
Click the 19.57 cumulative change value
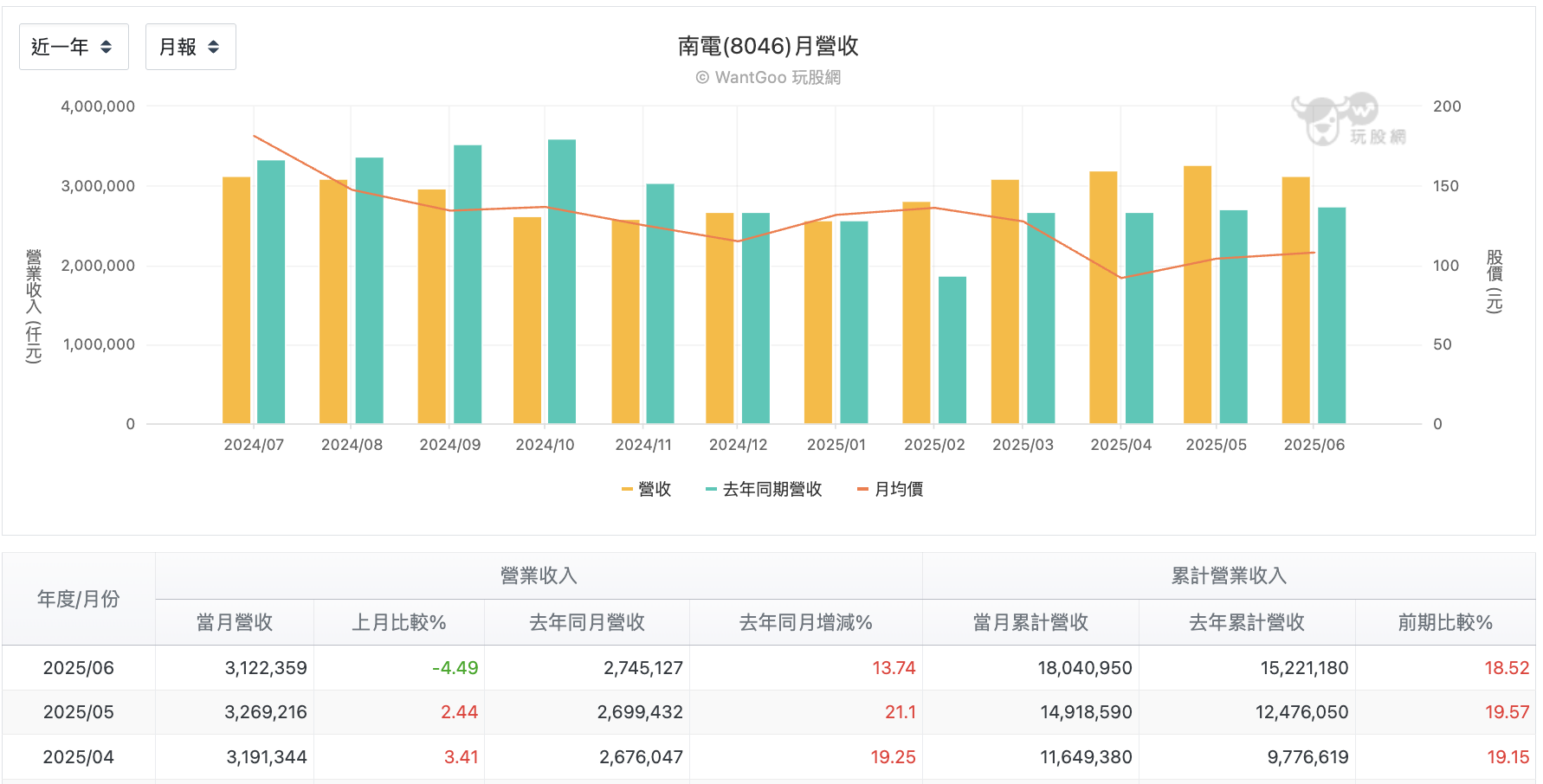(1507, 712)
